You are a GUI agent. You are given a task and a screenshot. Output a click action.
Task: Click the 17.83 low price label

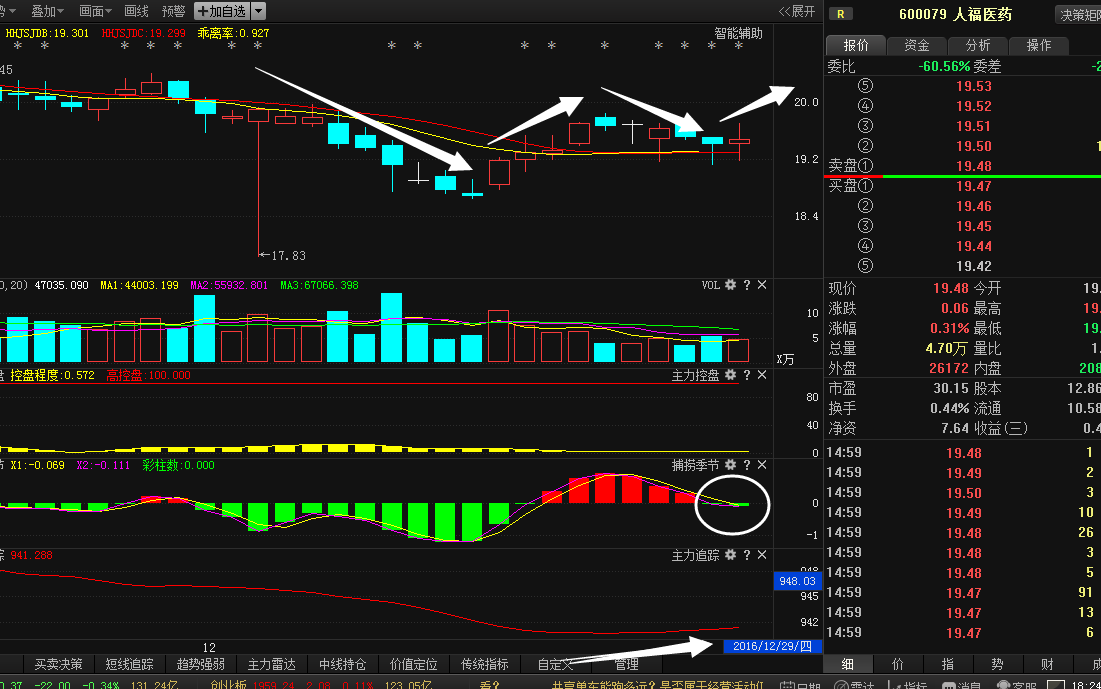pos(288,256)
